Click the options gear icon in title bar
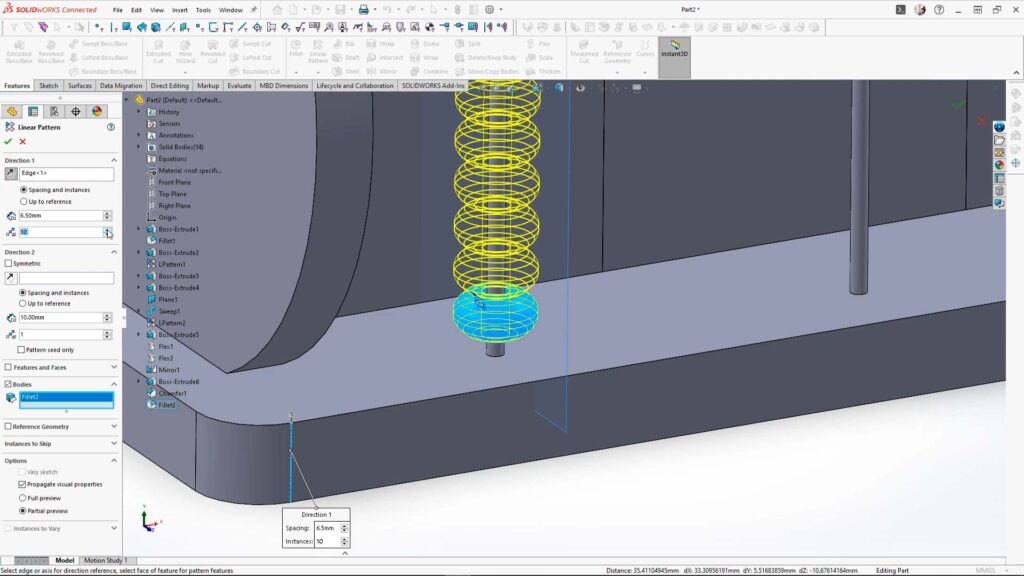Screen dimensions: 1024x576 pyautogui.click(x=489, y=10)
